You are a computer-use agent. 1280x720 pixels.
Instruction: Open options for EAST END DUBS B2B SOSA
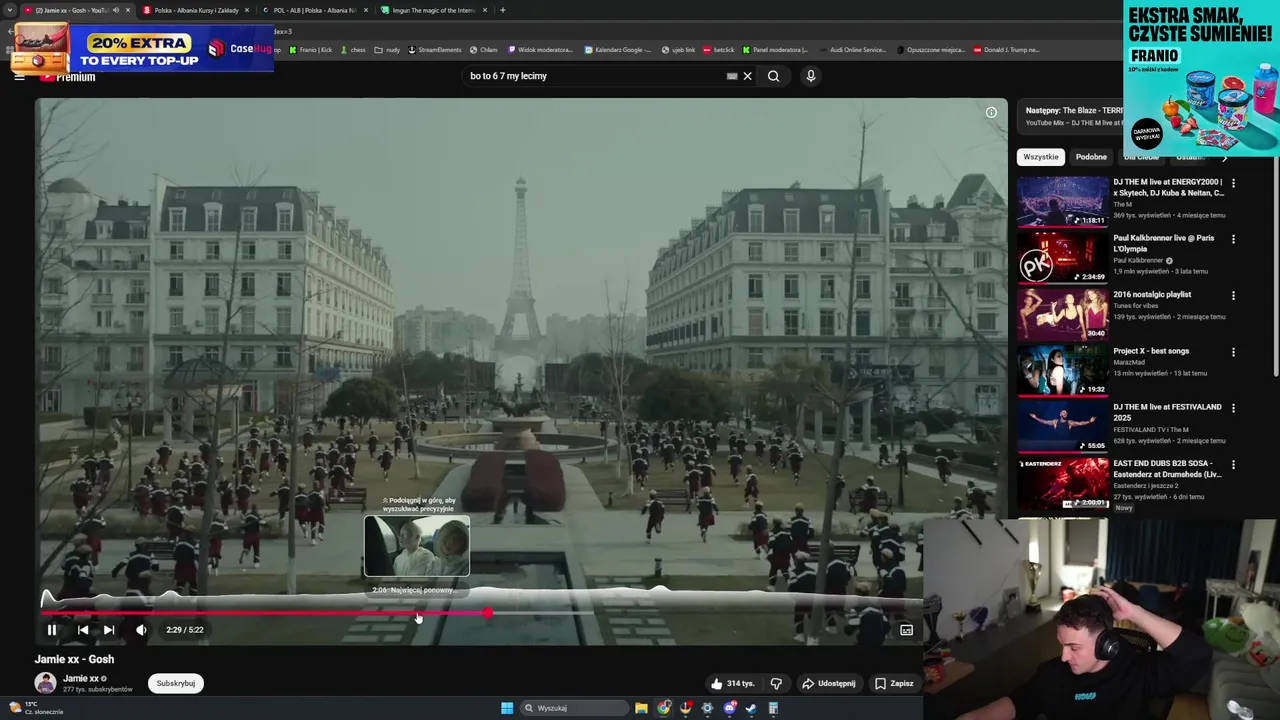click(1233, 465)
